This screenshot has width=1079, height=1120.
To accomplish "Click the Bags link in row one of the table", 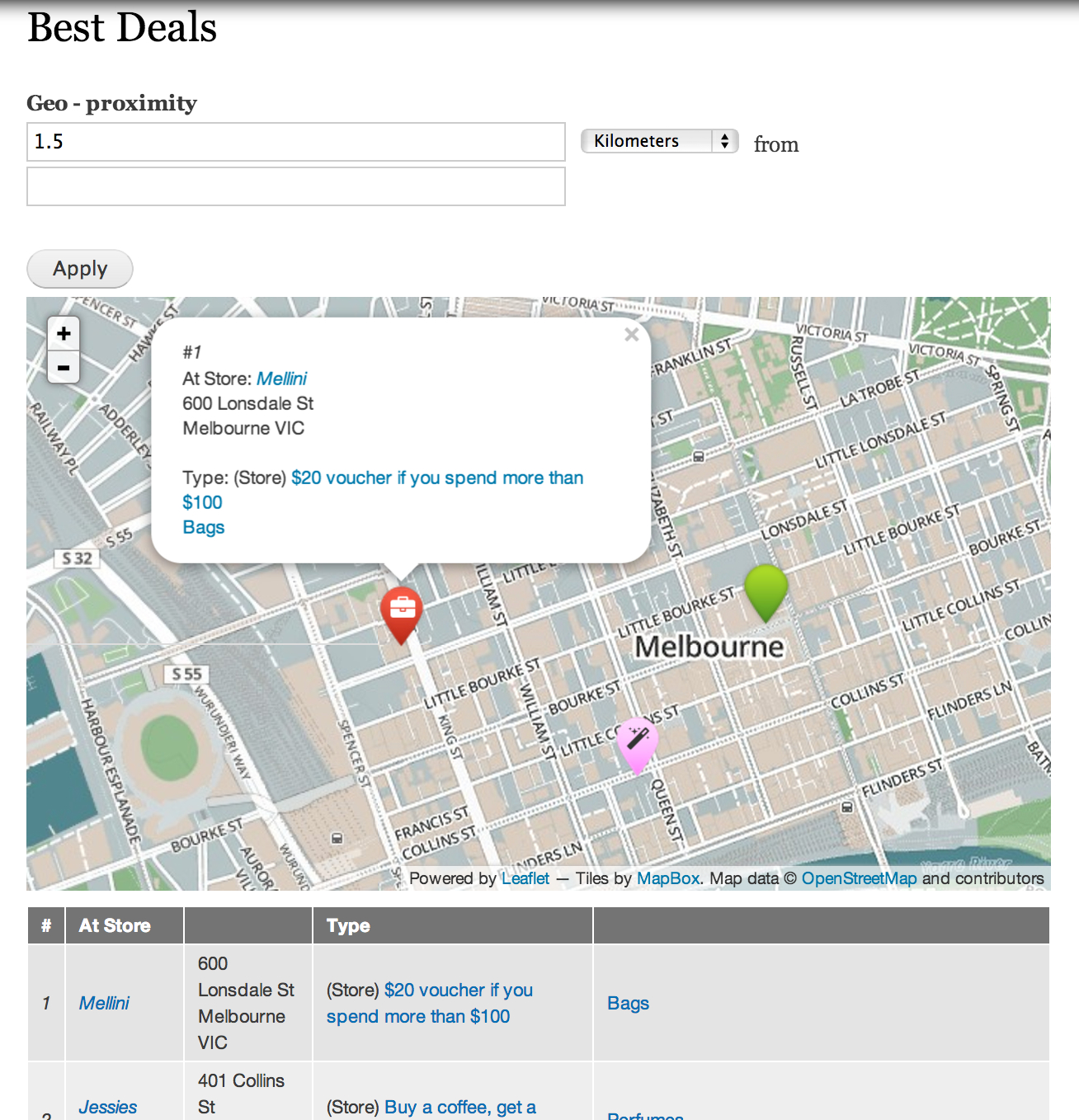I will (x=628, y=1003).
